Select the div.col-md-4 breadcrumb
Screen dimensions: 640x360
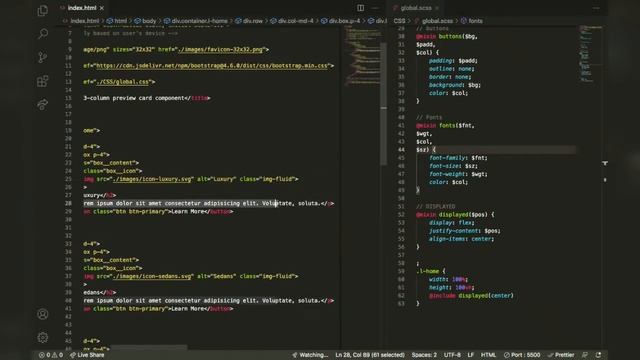click(292, 21)
